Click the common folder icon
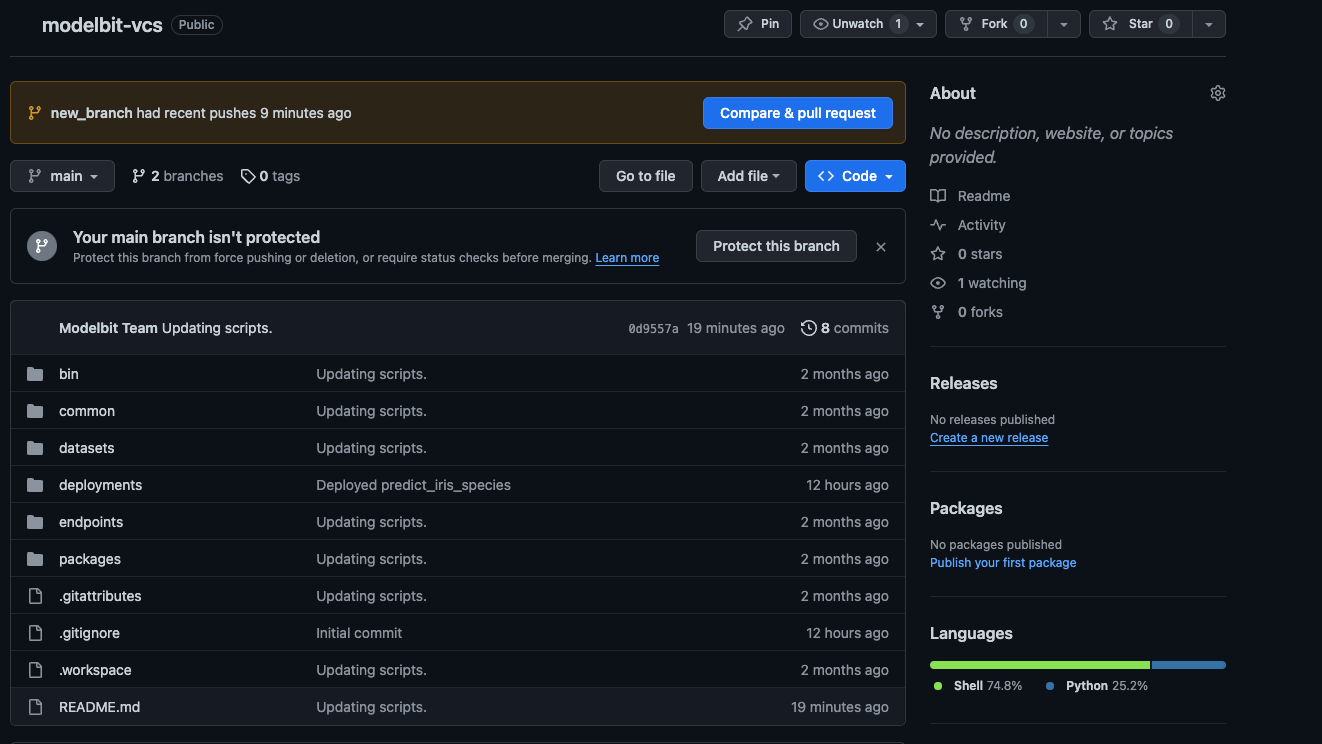The width and height of the screenshot is (1322, 744). coord(36,411)
